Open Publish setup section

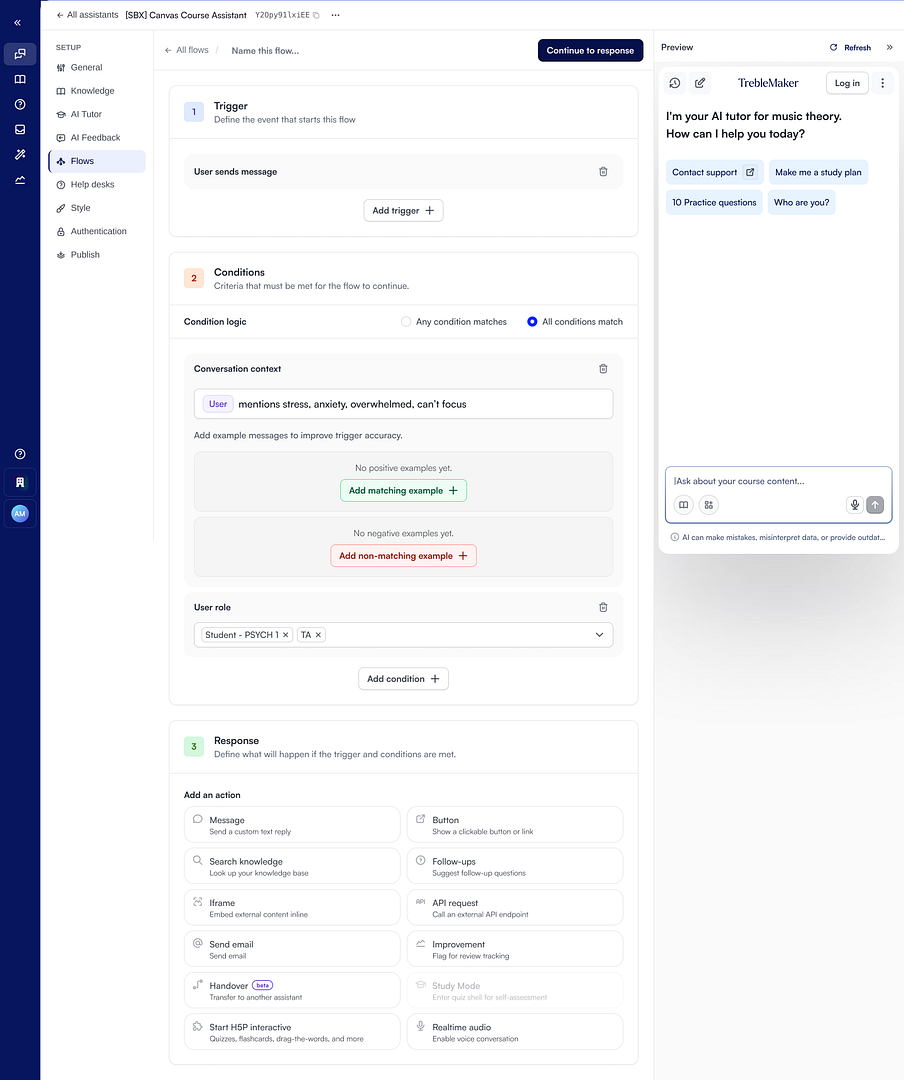coord(96,255)
